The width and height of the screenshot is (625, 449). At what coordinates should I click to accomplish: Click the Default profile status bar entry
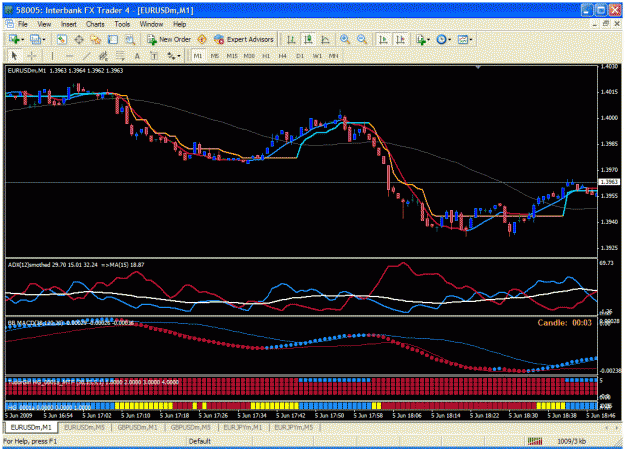pyautogui.click(x=200, y=441)
